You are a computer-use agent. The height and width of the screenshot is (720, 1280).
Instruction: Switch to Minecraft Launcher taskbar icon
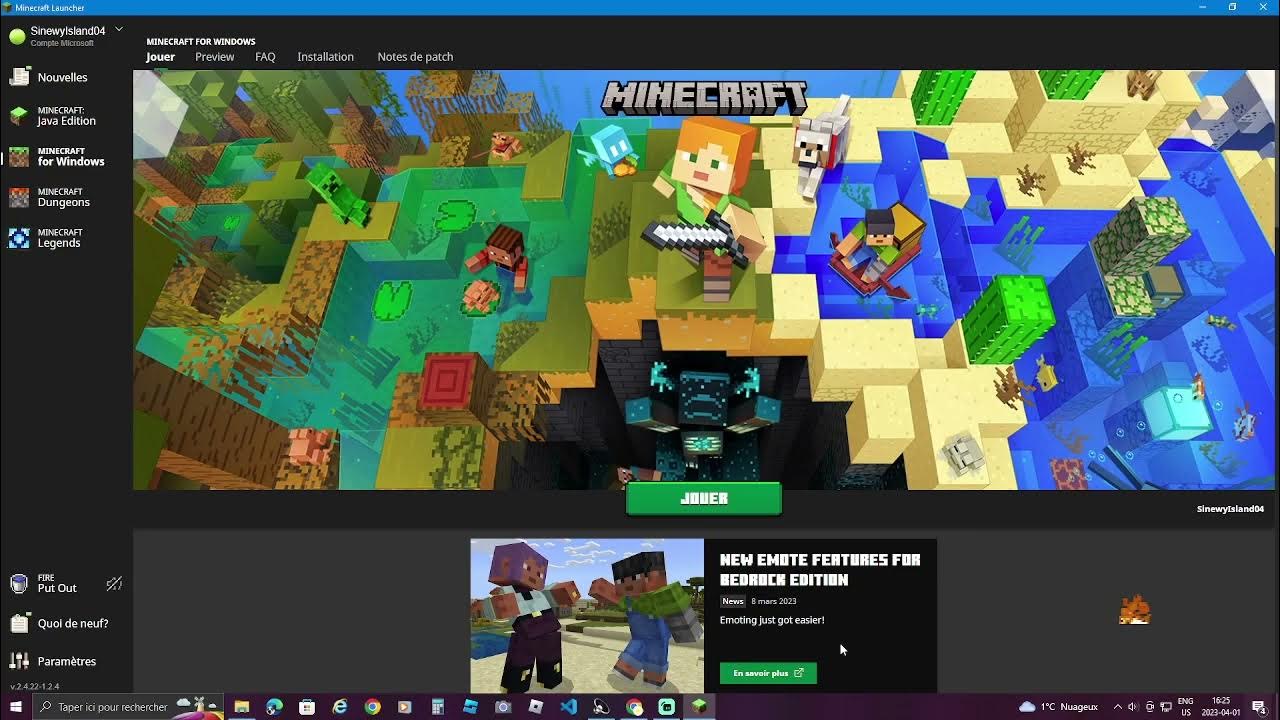click(x=699, y=707)
